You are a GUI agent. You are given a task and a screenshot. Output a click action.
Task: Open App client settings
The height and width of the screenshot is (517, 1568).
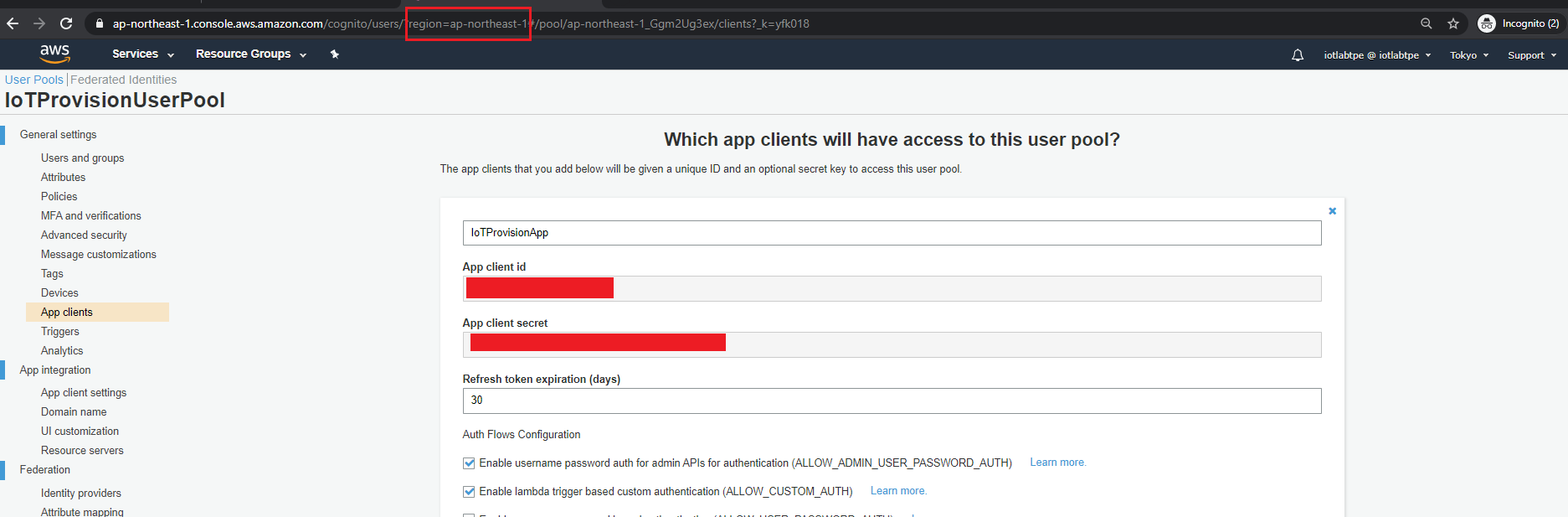coord(84,393)
